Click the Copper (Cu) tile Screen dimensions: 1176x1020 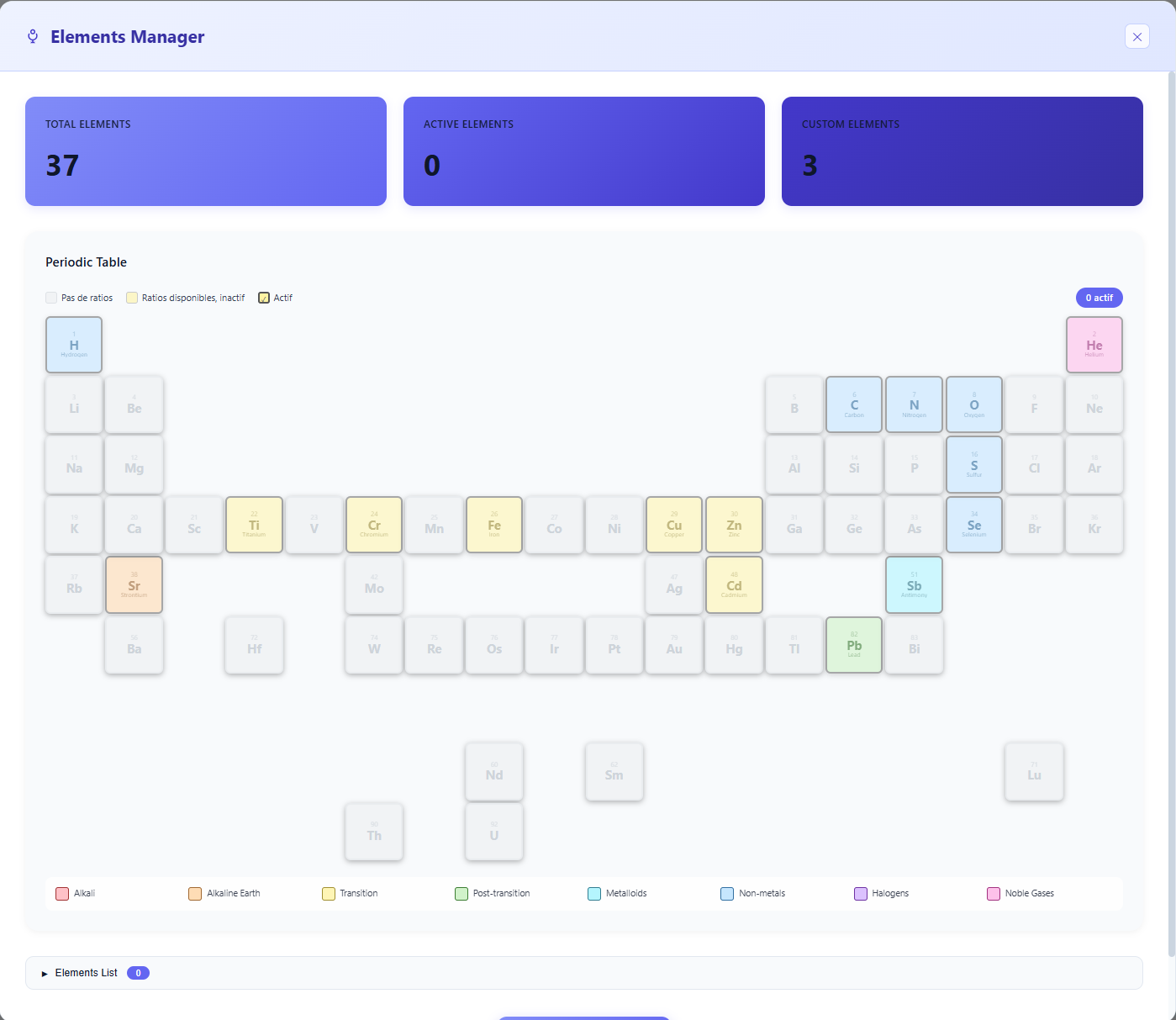(x=673, y=525)
